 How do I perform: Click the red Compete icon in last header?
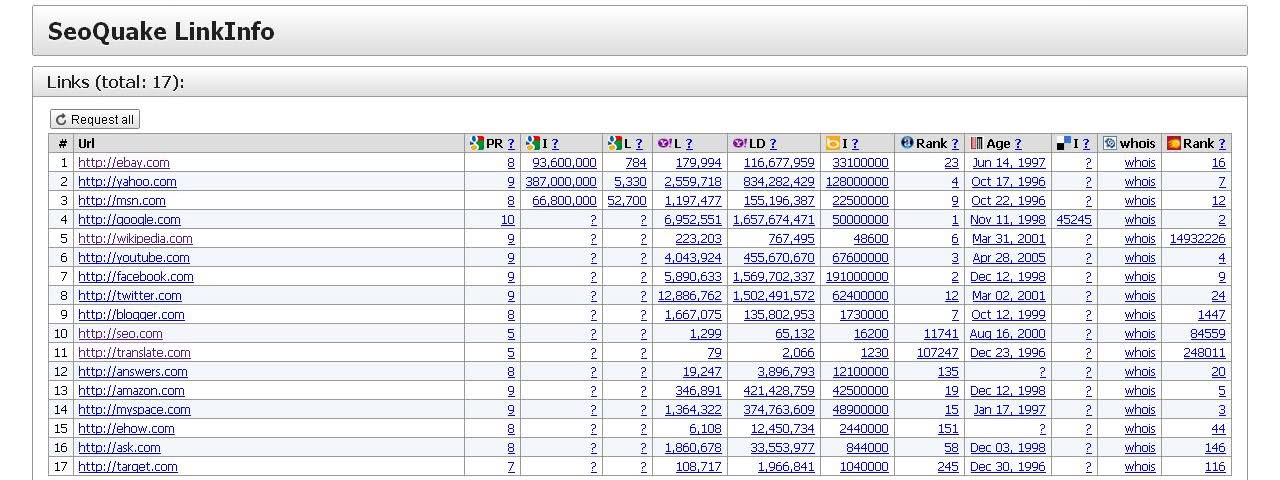coord(1173,143)
